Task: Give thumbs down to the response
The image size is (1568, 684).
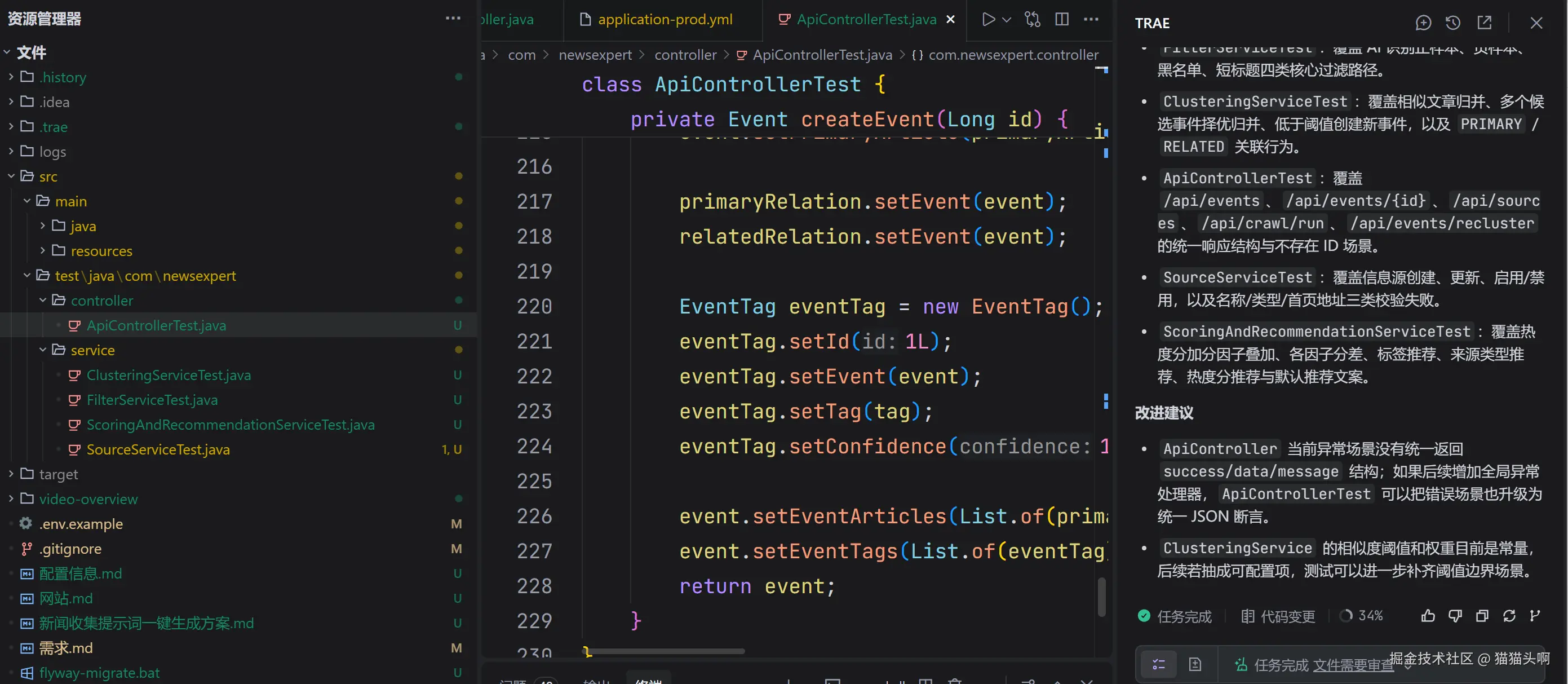Action: coord(1455,616)
